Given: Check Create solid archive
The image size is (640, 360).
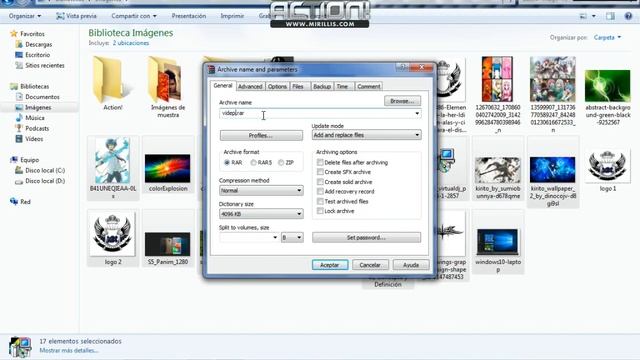Looking at the screenshot, I should point(320,182).
